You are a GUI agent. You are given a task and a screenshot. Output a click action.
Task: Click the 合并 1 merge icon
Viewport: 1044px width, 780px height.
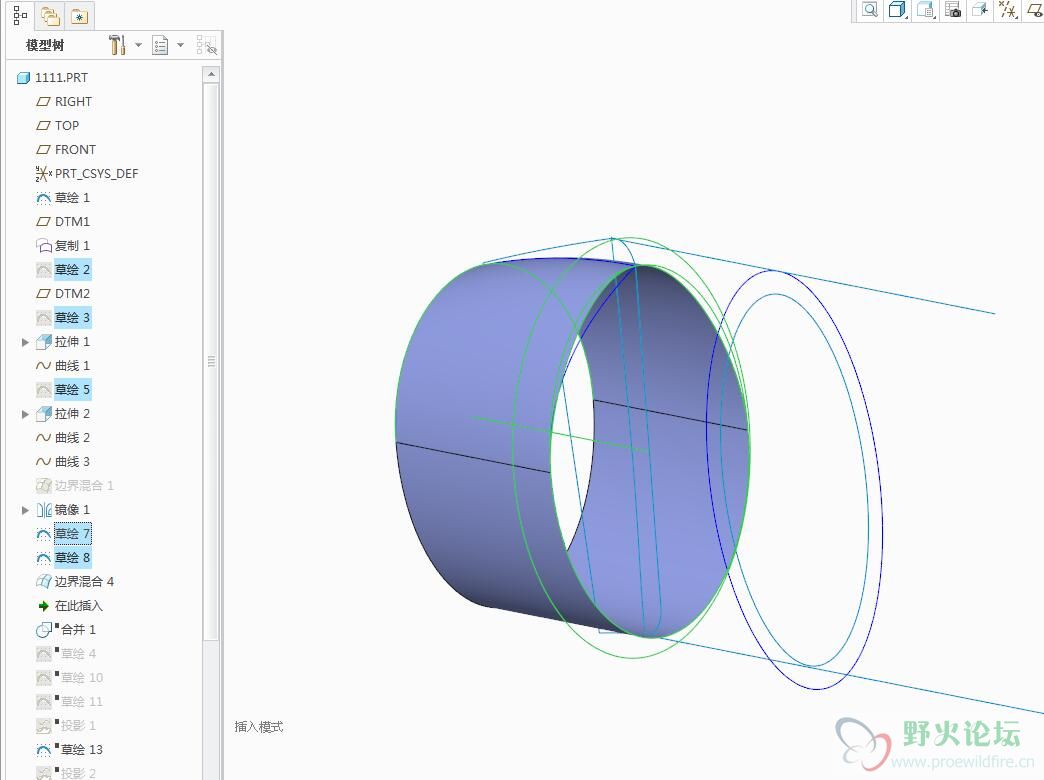tap(43, 629)
